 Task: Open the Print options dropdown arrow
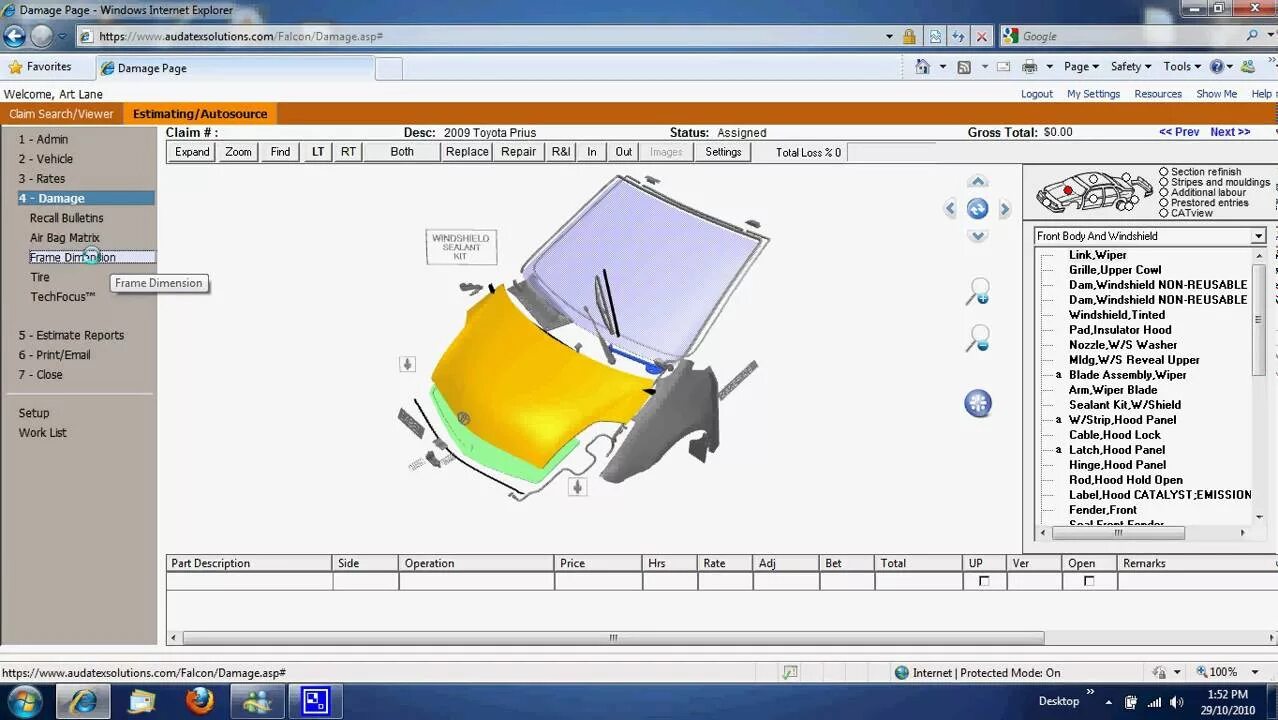pyautogui.click(x=1049, y=67)
